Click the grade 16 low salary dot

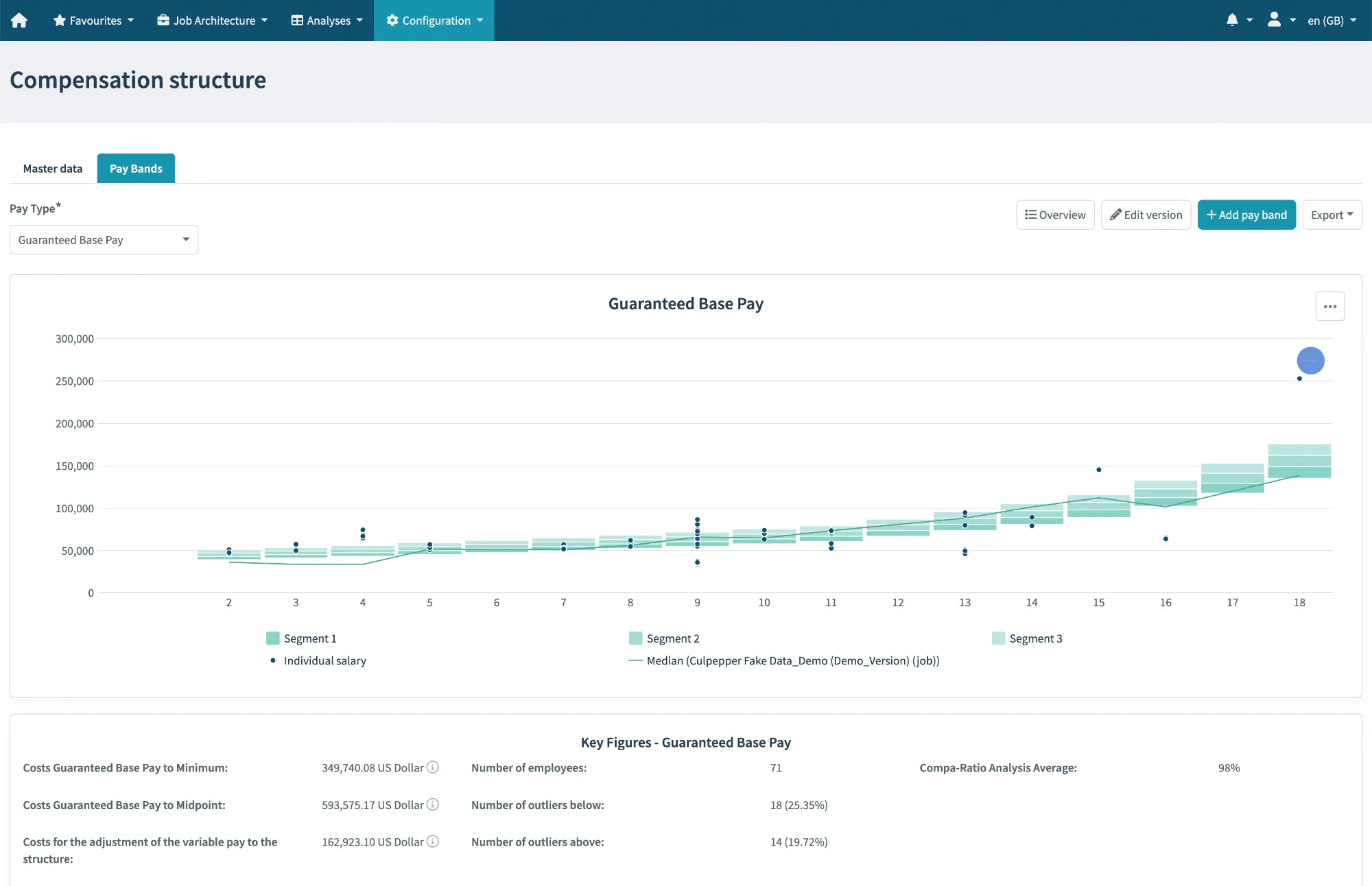(x=1166, y=539)
